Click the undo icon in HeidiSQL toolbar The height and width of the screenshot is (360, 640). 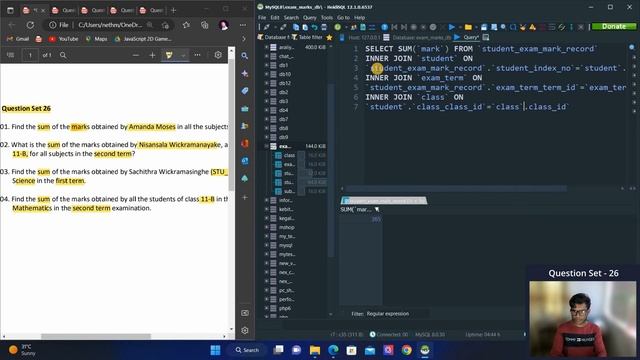point(314,27)
